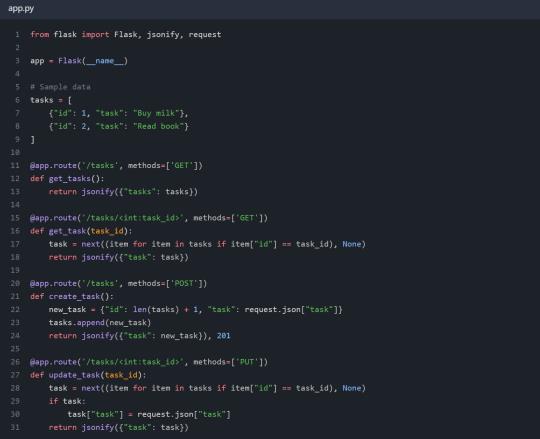Click the 201 status code
This screenshot has width=540, height=439.
224,336
